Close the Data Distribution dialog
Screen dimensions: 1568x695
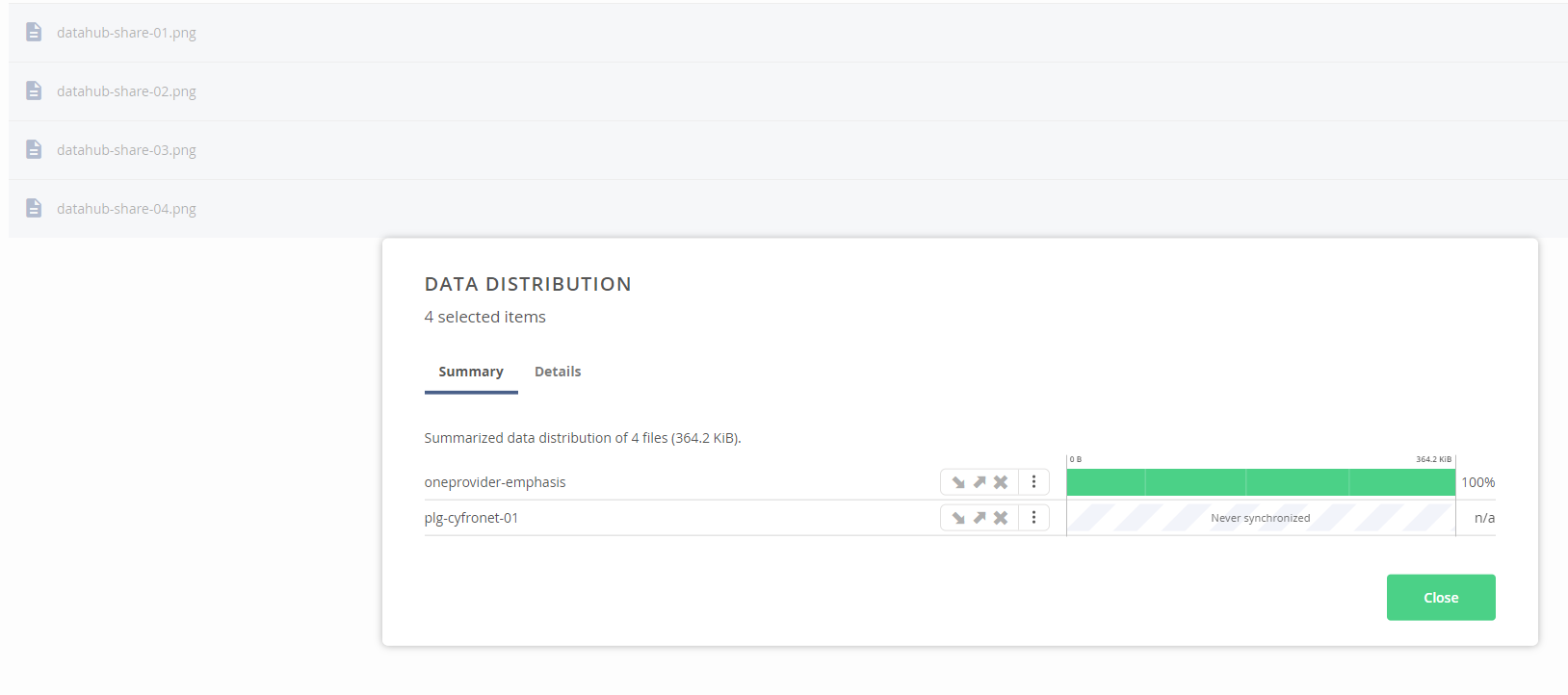pyautogui.click(x=1440, y=598)
